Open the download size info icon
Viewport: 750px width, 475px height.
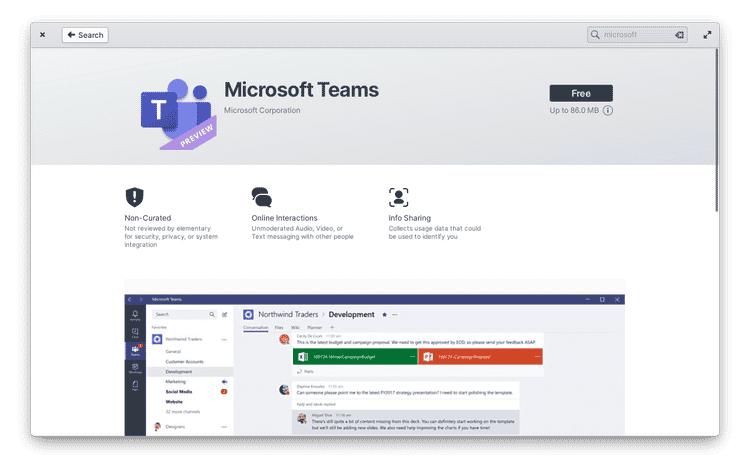607,110
